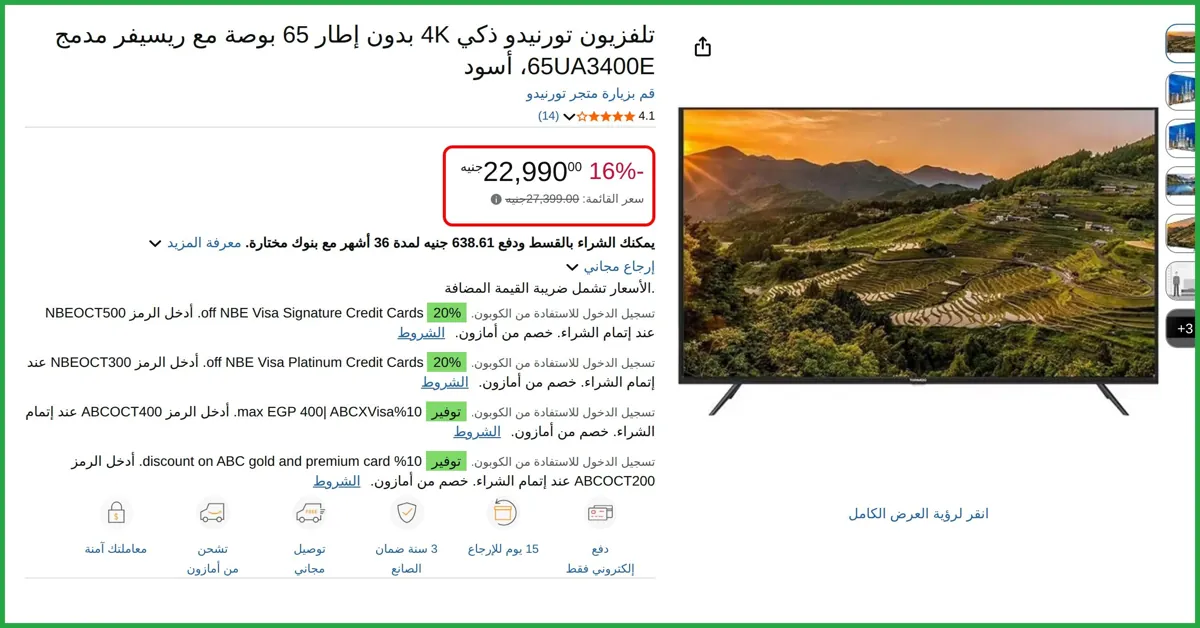Click the 20% badge for Visa Platinum offer

[447, 362]
